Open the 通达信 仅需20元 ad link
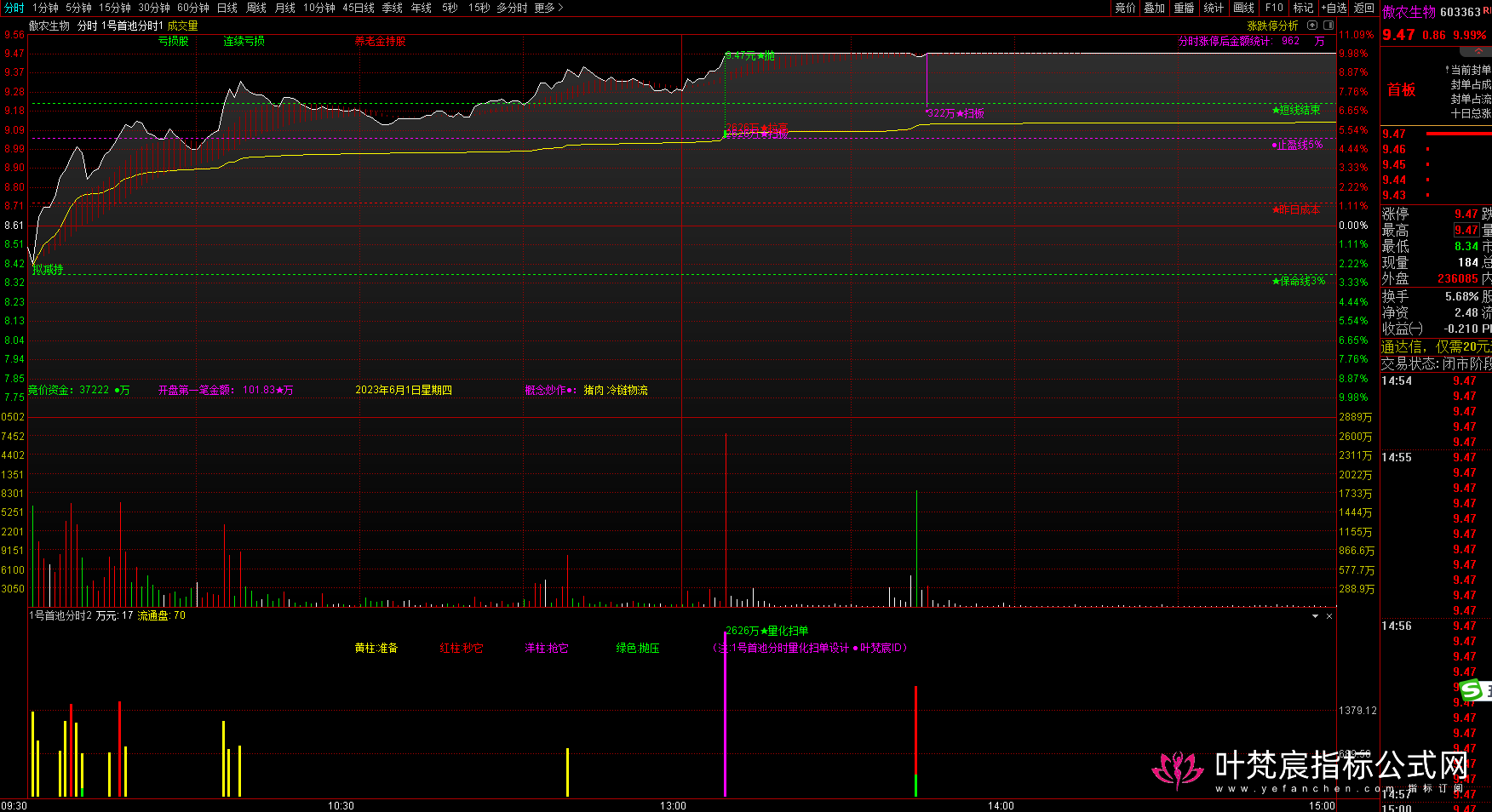The height and width of the screenshot is (812, 1492). coord(1436,346)
